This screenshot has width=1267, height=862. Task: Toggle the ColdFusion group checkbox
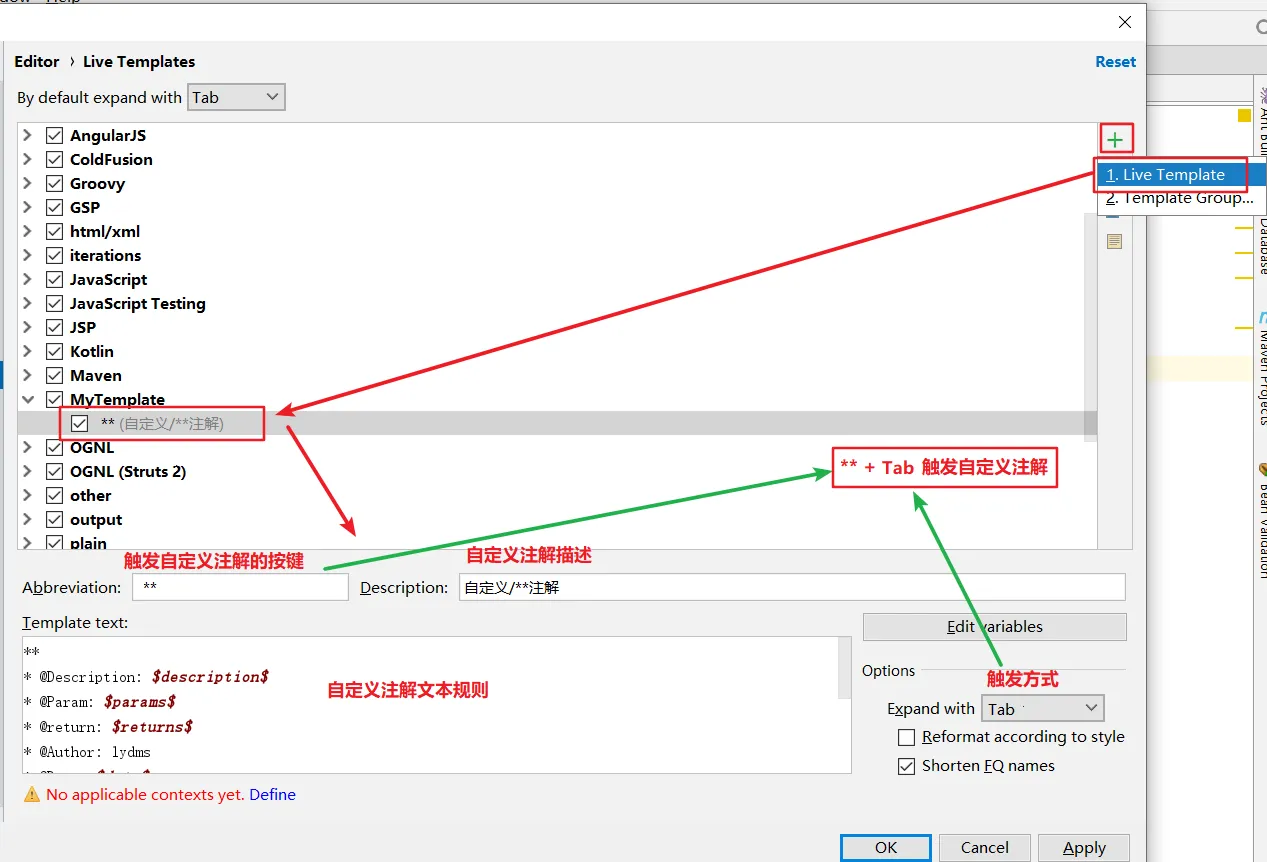tap(55, 159)
